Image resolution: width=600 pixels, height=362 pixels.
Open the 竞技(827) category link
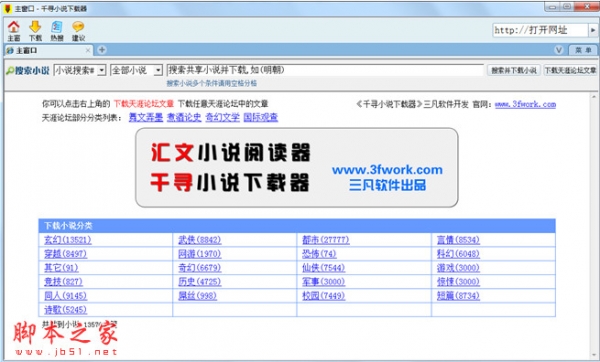(63, 282)
